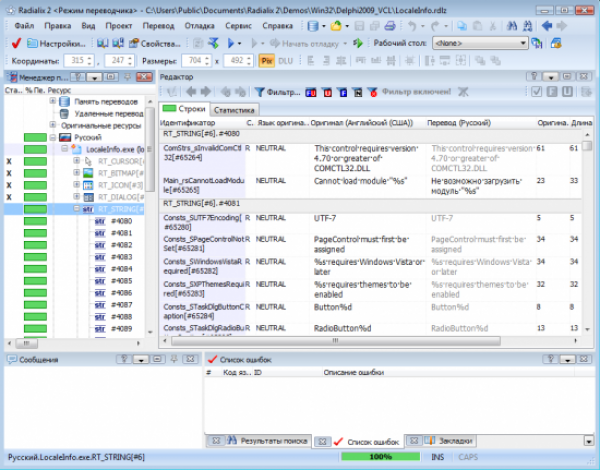Click the 100% progress bar in status bar

click(380, 457)
